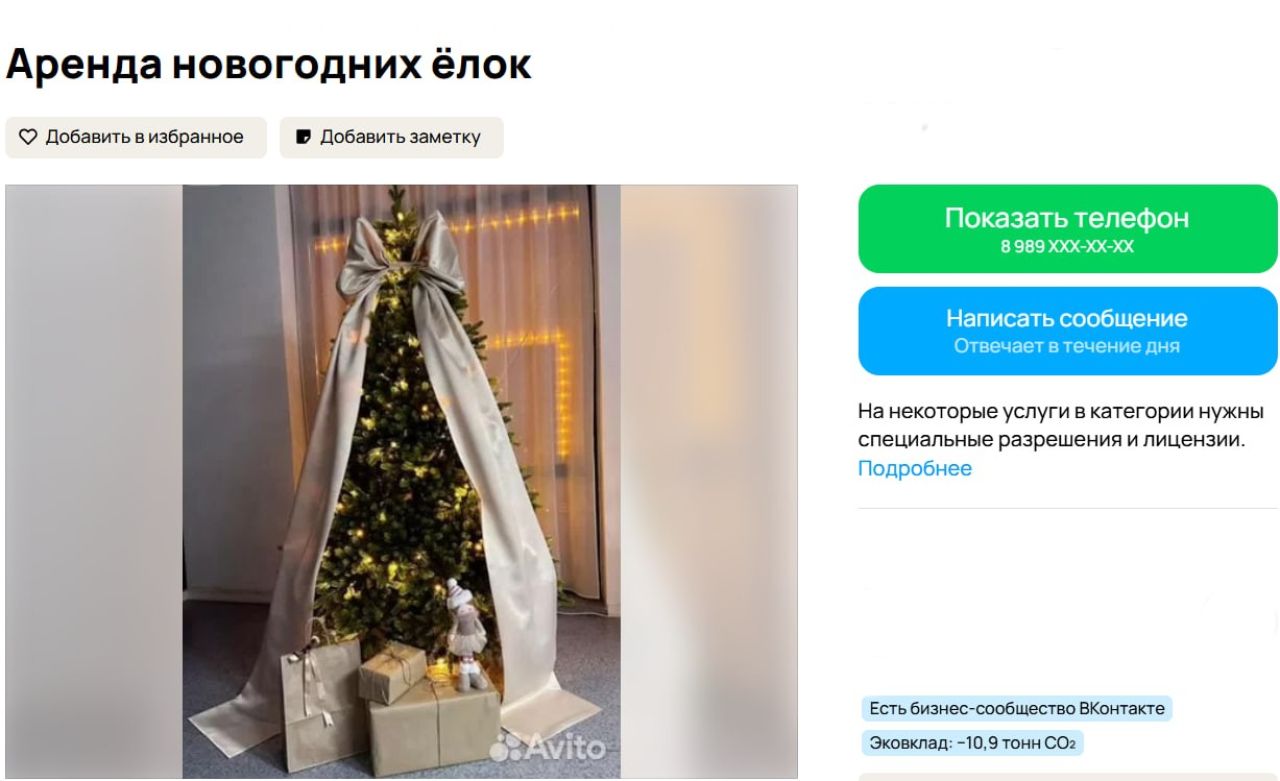This screenshot has width=1280, height=781.
Task: Click the blurred right edge of the photo
Action: (x=709, y=481)
